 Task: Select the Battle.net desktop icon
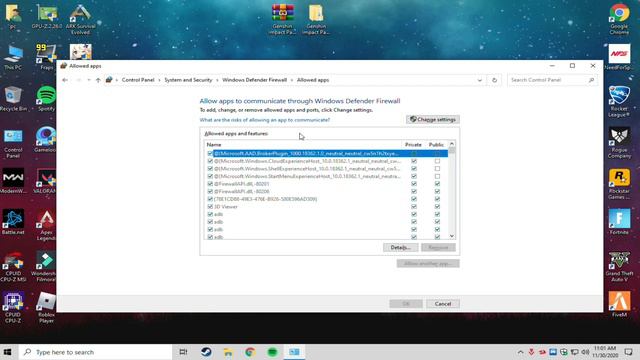(x=13, y=222)
